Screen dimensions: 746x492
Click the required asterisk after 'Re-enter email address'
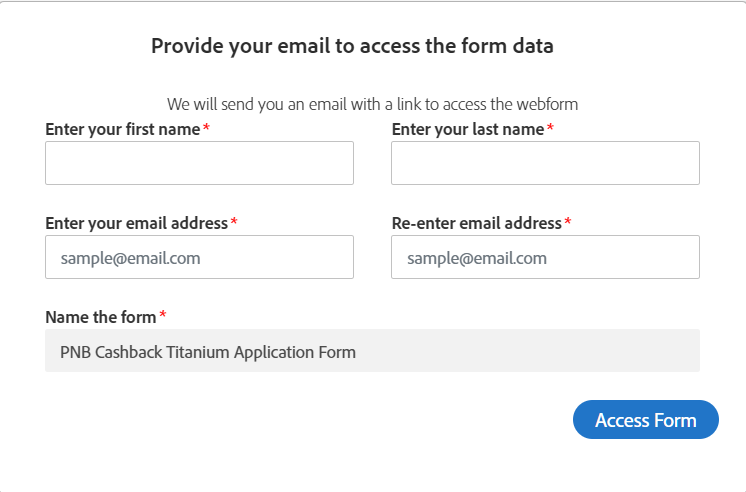(x=568, y=222)
